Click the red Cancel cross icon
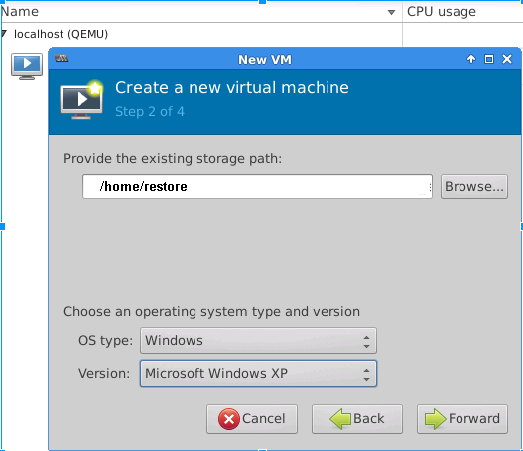Screen dimensions: 523x451 point(228,419)
